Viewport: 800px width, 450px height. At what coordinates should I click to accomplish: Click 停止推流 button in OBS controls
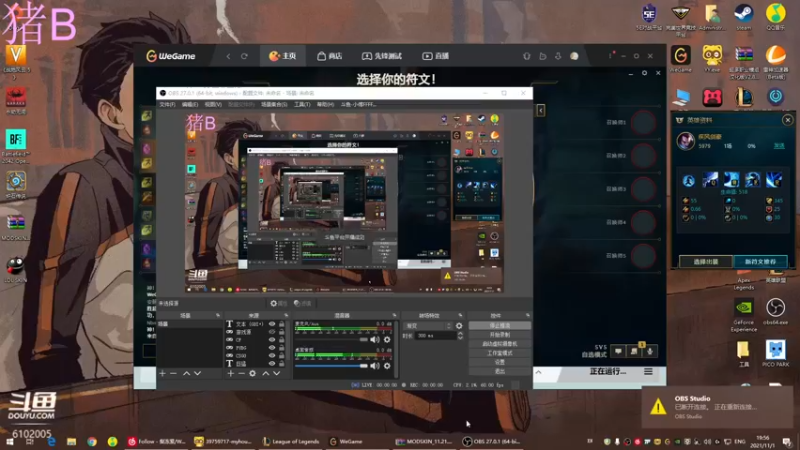pos(499,326)
